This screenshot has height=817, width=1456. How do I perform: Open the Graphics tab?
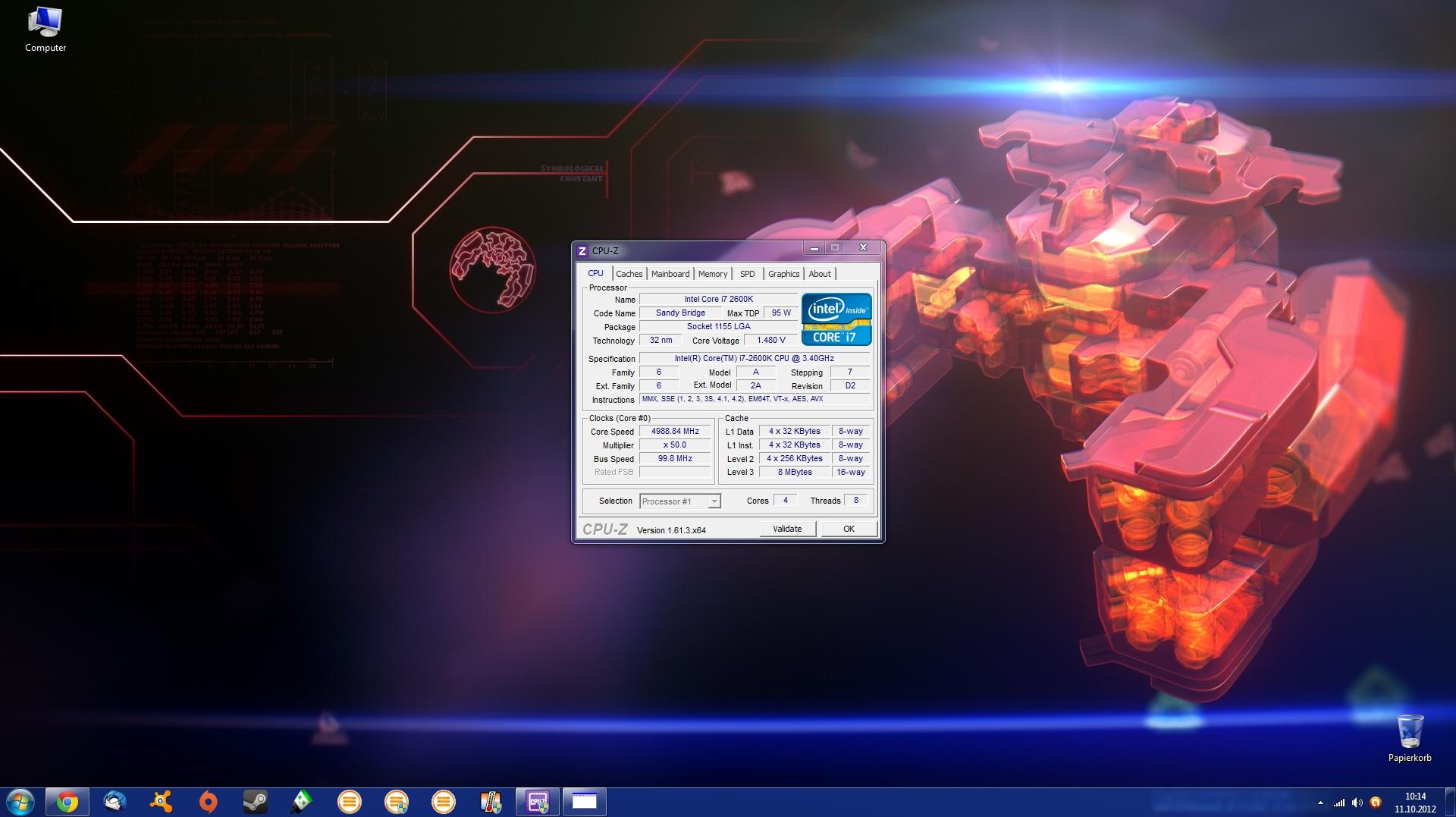(x=783, y=274)
